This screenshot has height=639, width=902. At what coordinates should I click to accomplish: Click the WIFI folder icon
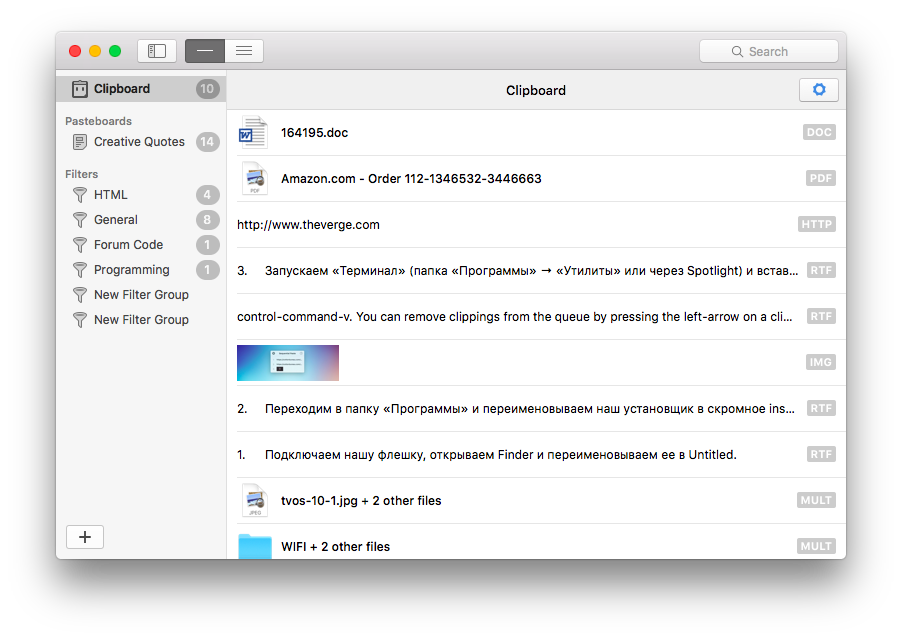click(254, 546)
